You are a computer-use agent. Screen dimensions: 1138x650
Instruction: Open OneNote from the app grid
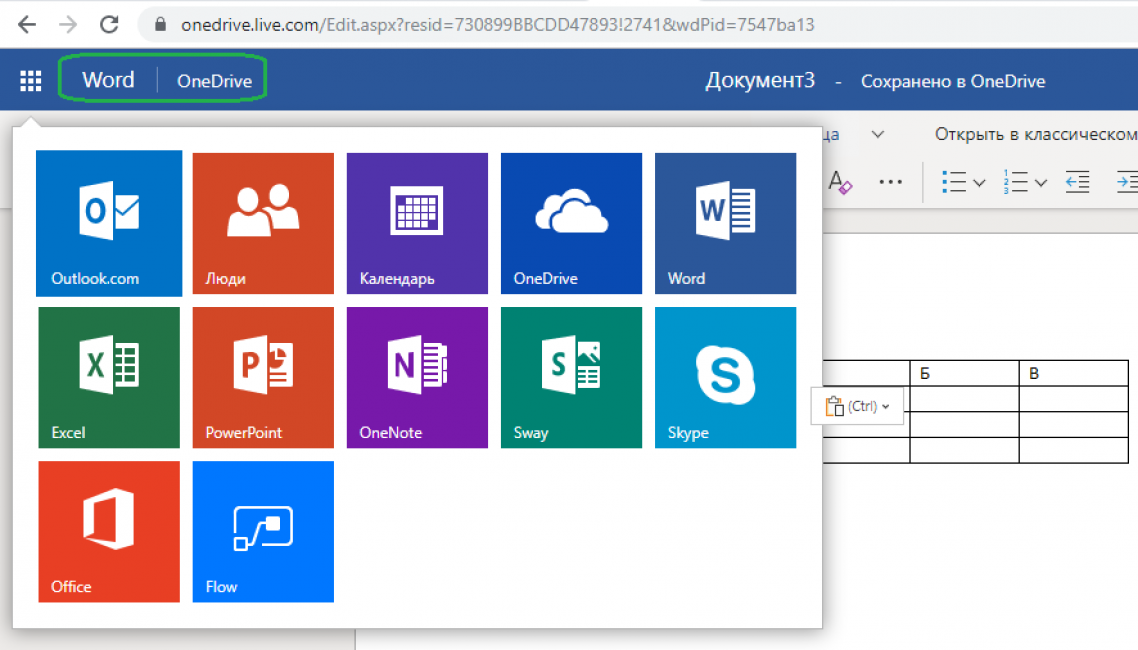click(x=417, y=377)
